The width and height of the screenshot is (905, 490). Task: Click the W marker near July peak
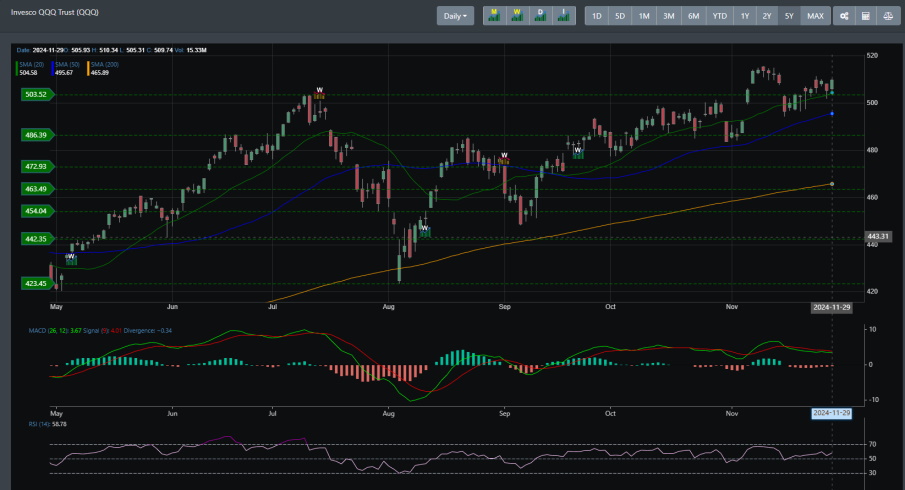coord(319,90)
